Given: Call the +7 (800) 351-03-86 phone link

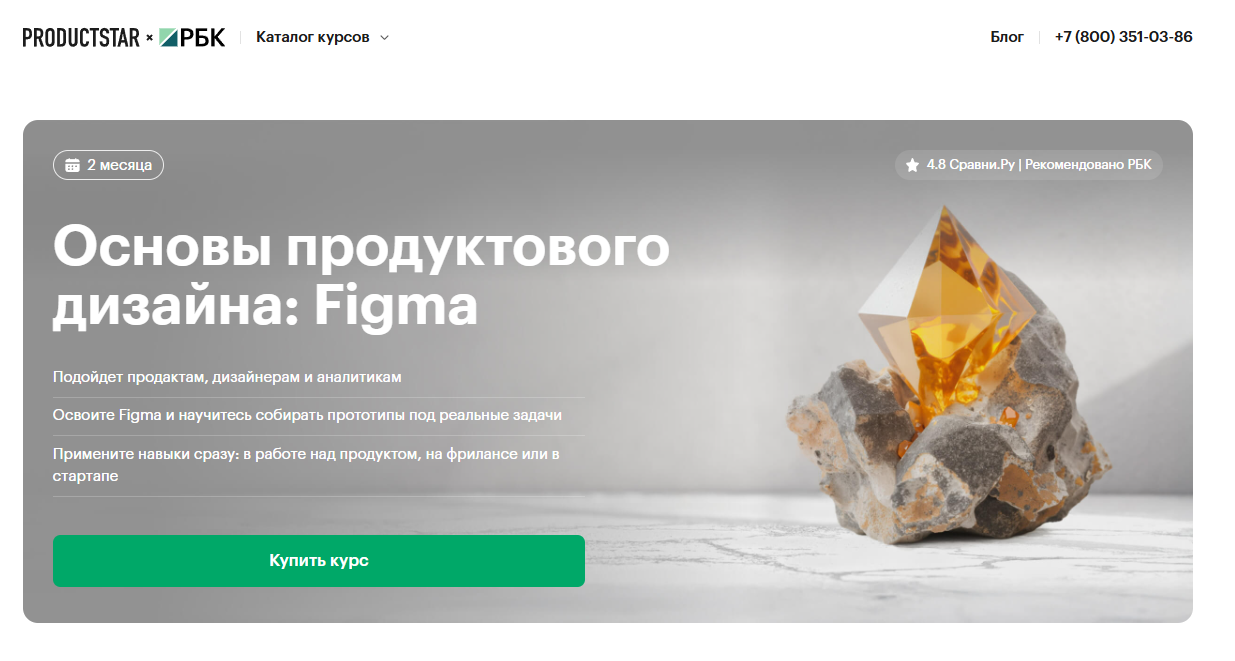Looking at the screenshot, I should click(1123, 37).
